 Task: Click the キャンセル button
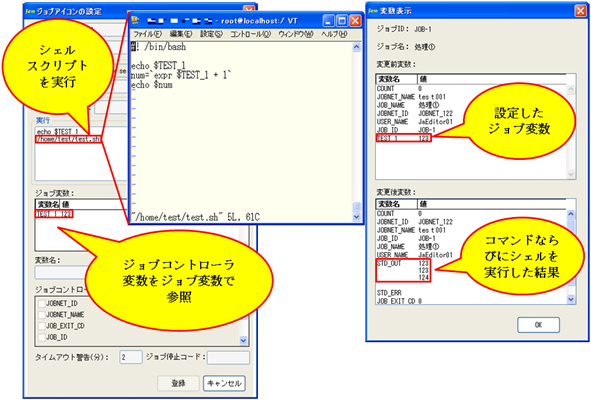pos(224,383)
